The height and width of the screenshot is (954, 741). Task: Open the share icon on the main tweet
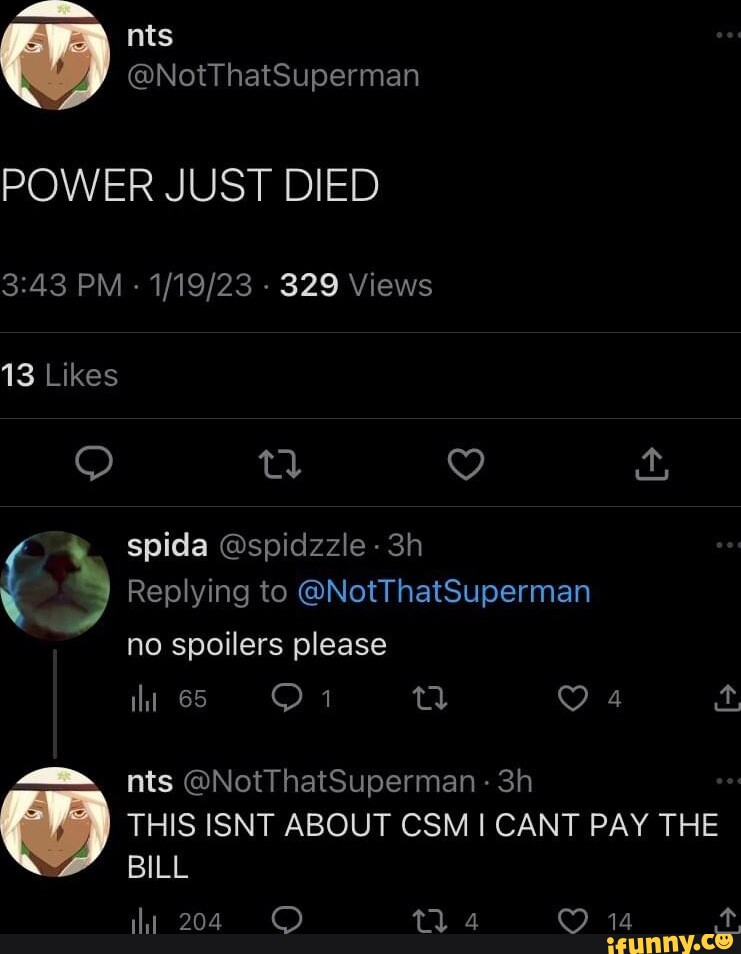pyautogui.click(x=651, y=463)
